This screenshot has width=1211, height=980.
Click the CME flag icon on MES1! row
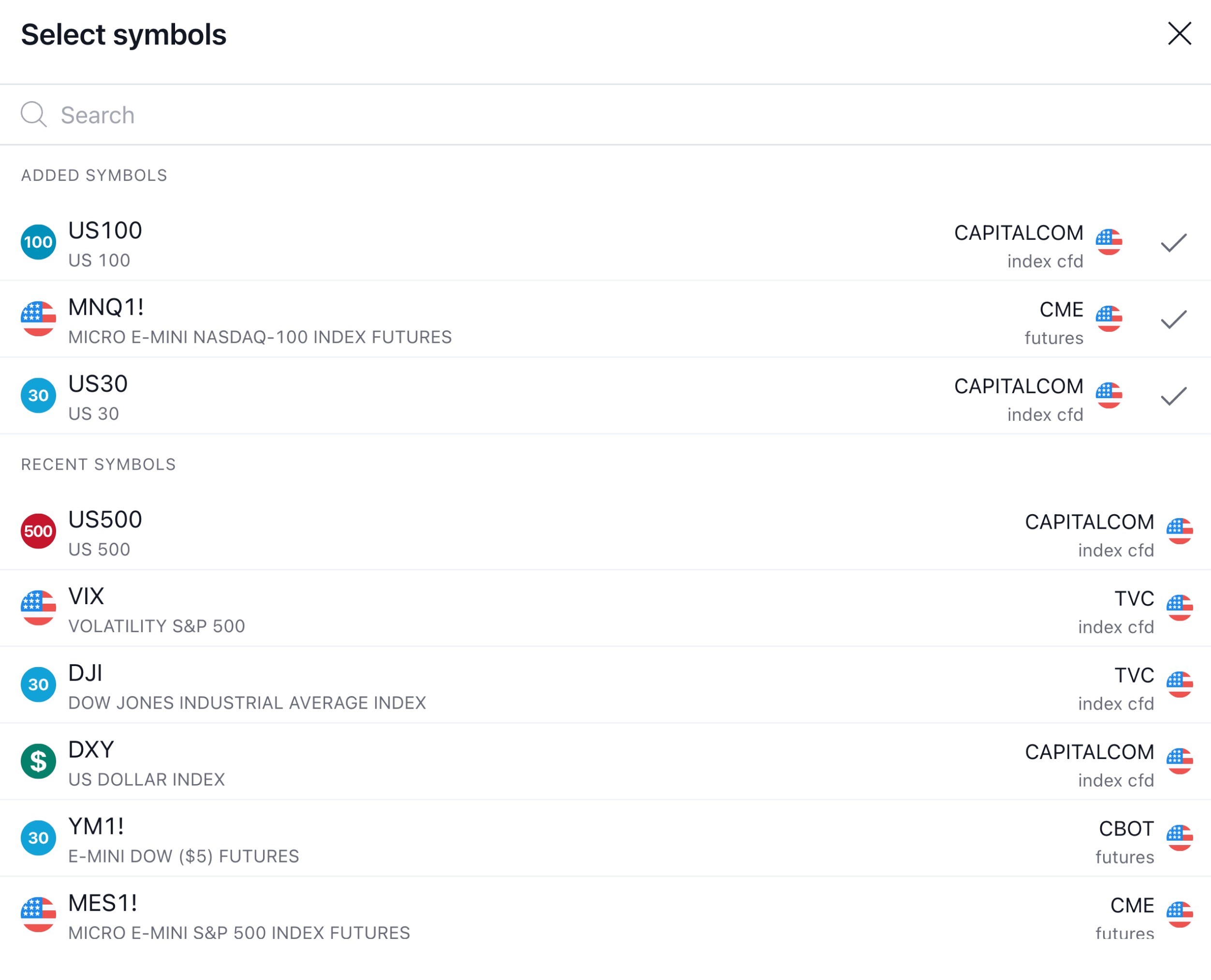point(1180,915)
